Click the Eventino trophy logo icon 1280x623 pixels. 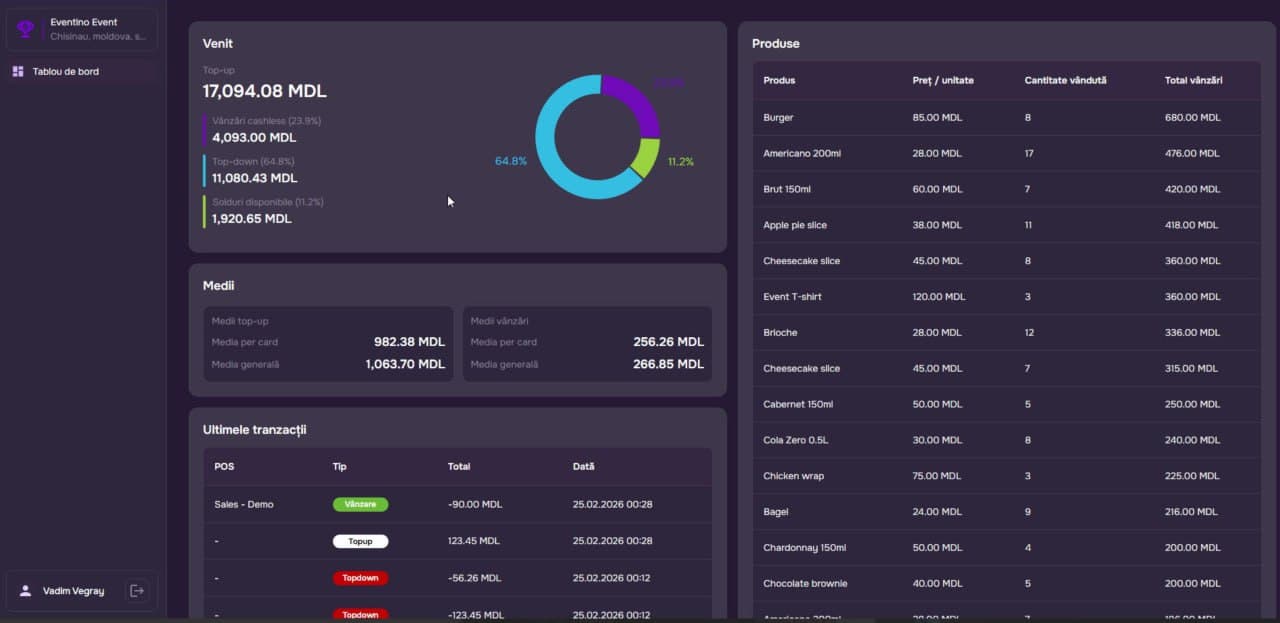point(25,28)
